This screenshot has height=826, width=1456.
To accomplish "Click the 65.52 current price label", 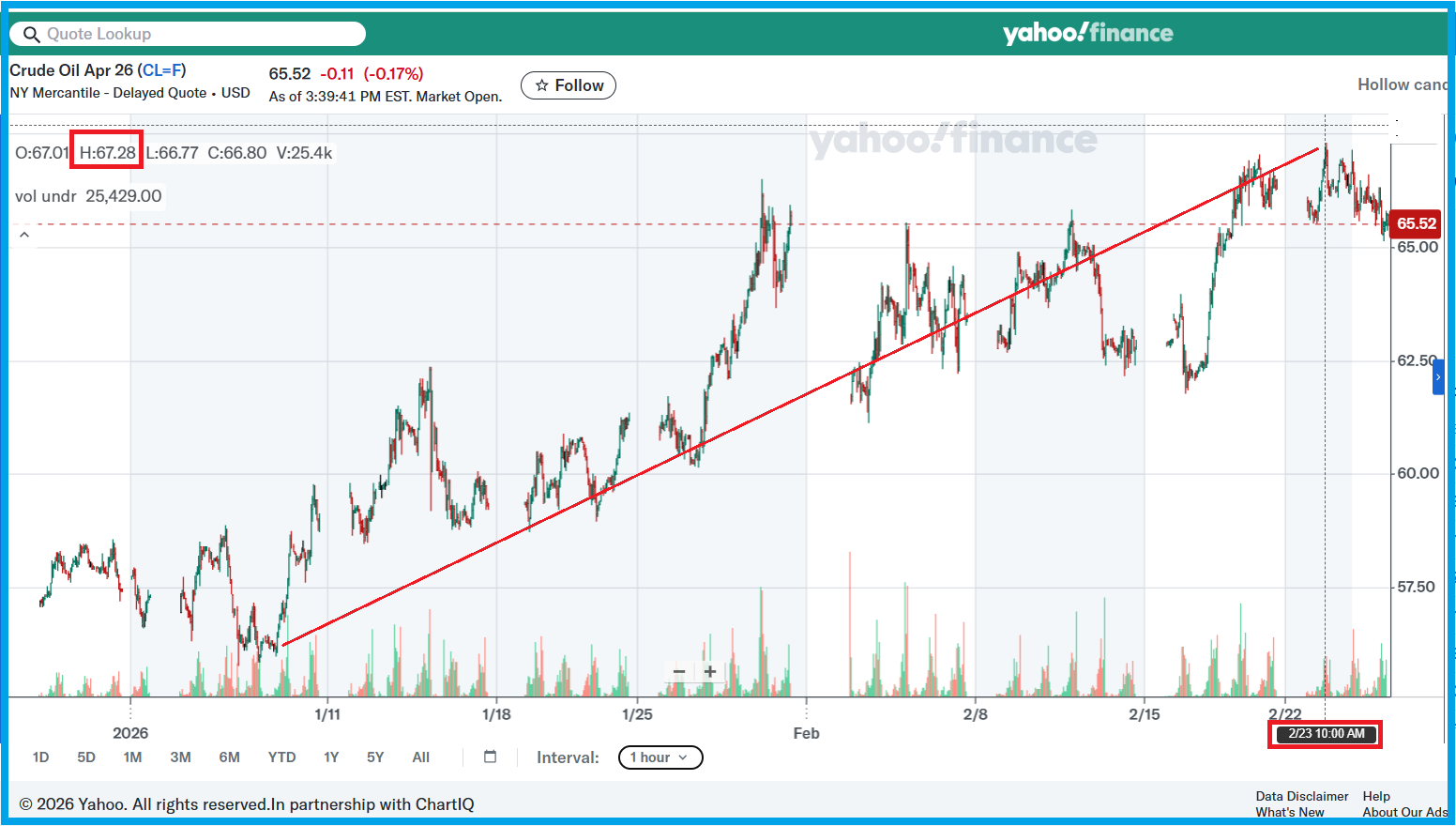I will click(x=1416, y=223).
